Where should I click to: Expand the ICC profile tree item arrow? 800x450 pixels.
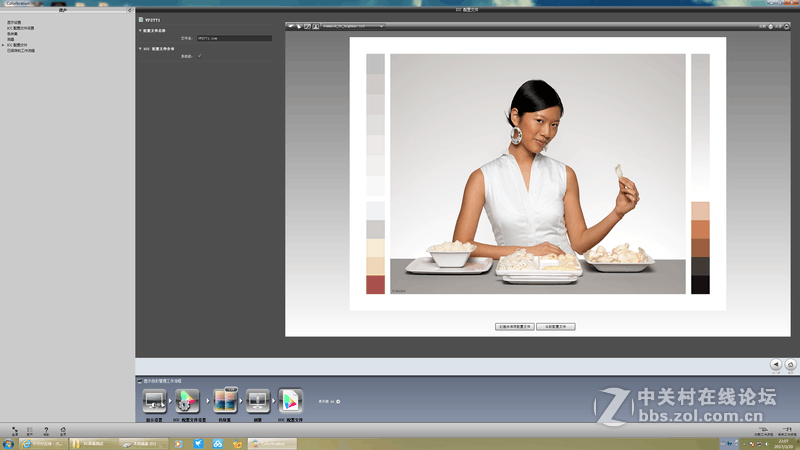(x=3, y=45)
